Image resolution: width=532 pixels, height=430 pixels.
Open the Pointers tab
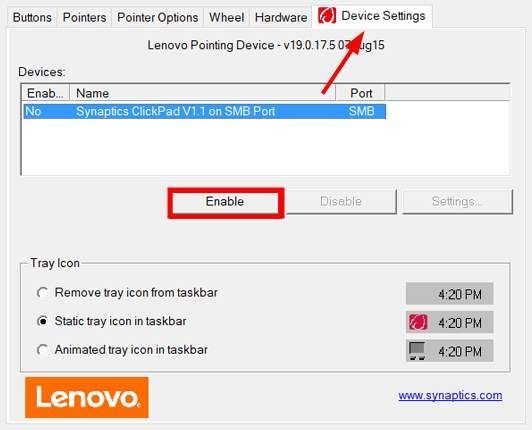click(x=84, y=17)
